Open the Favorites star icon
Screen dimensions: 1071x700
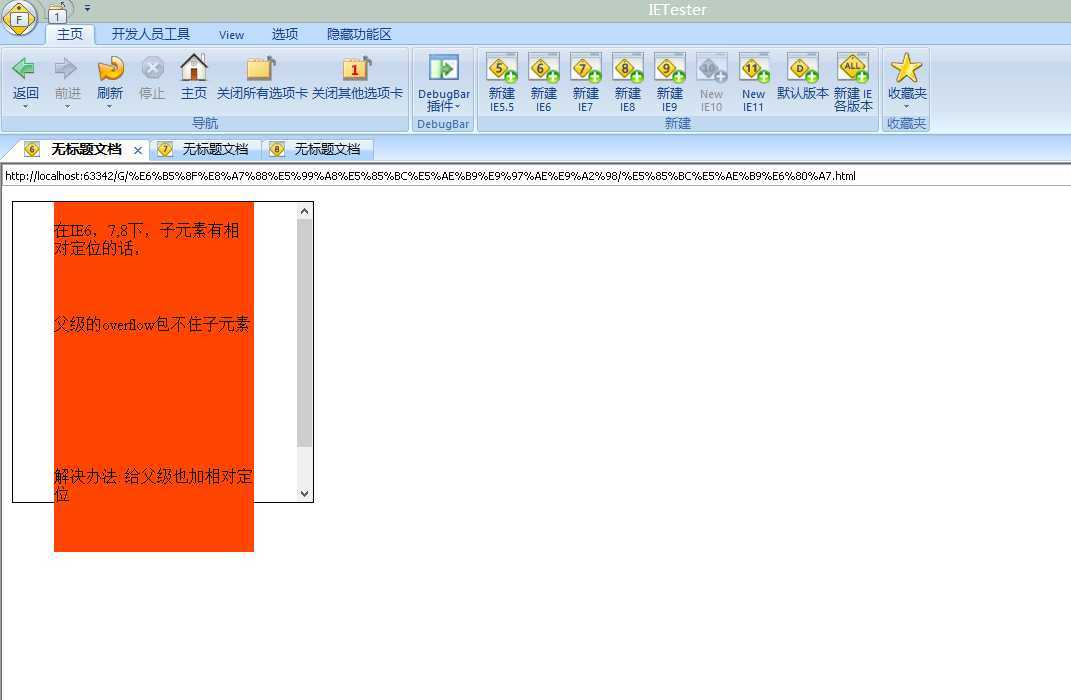(x=906, y=68)
